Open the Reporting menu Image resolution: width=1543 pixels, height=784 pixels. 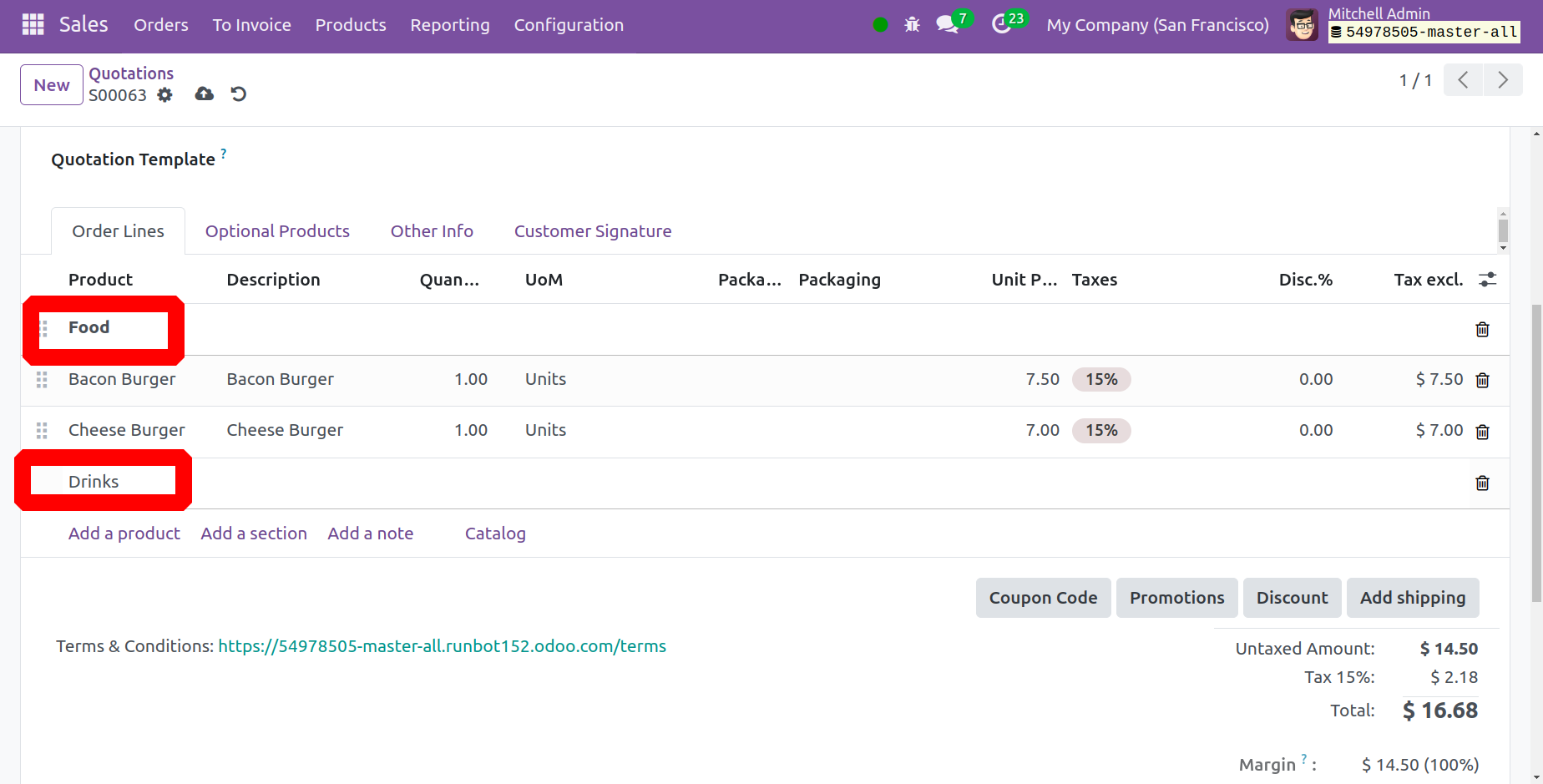pos(449,25)
